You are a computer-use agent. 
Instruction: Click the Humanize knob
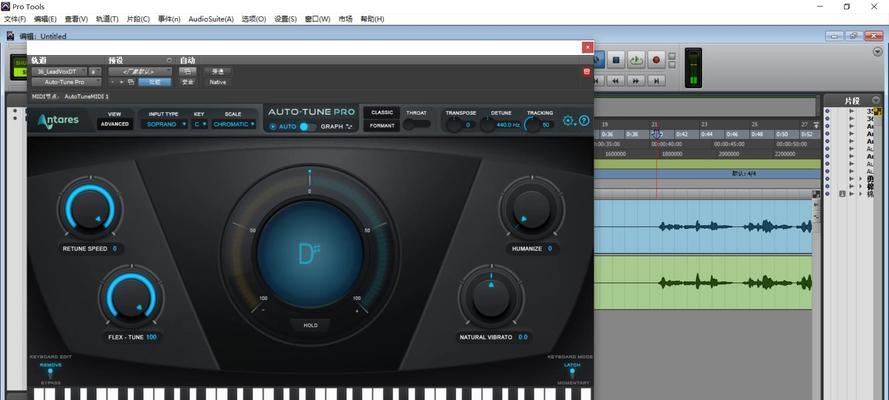531,208
